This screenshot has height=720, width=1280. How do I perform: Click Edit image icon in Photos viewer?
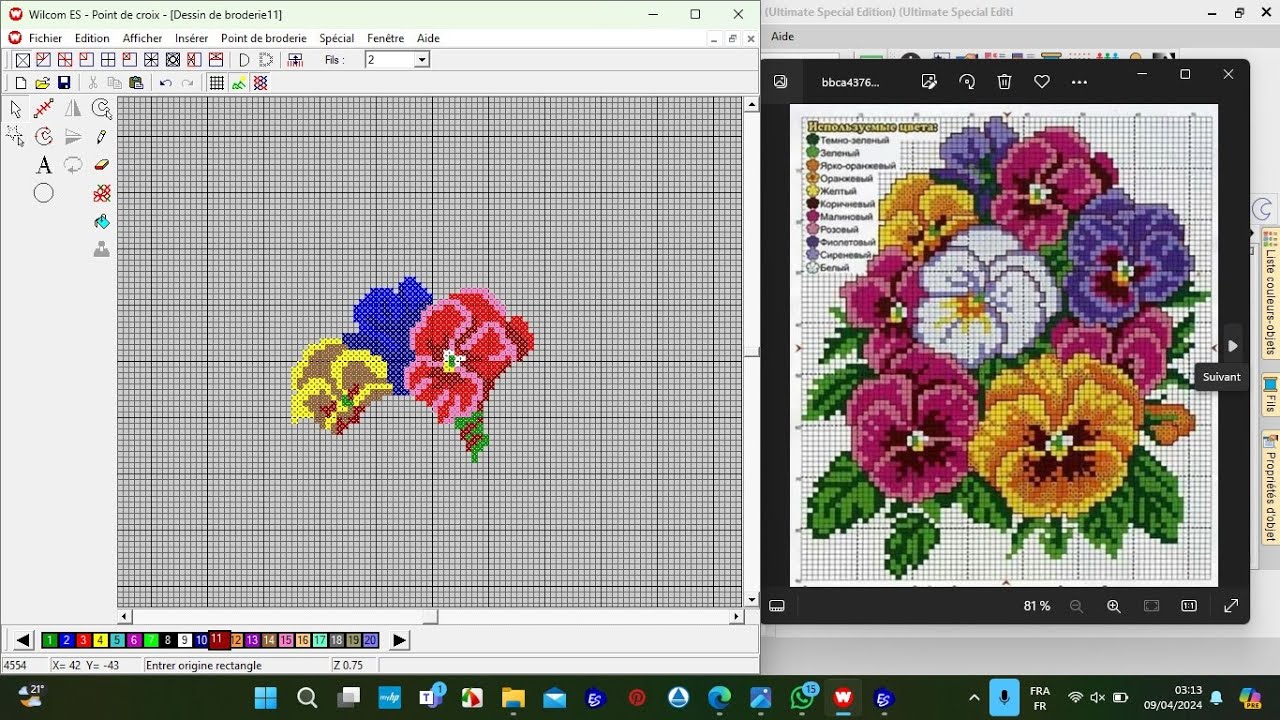click(x=929, y=82)
